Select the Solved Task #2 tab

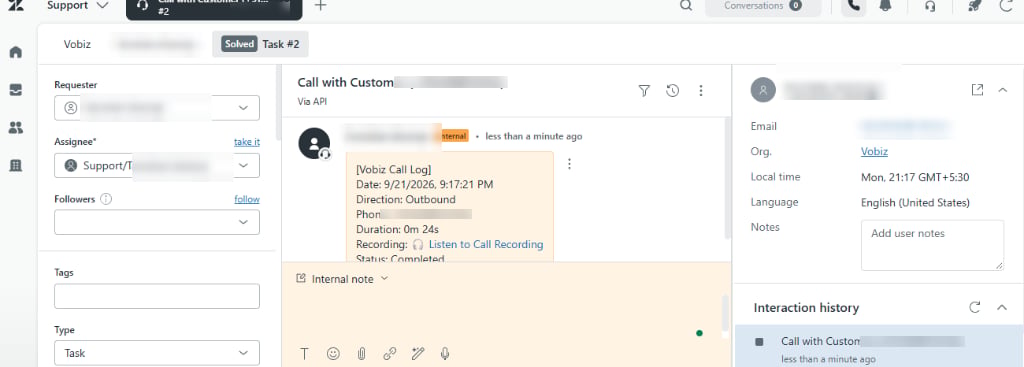tap(260, 44)
